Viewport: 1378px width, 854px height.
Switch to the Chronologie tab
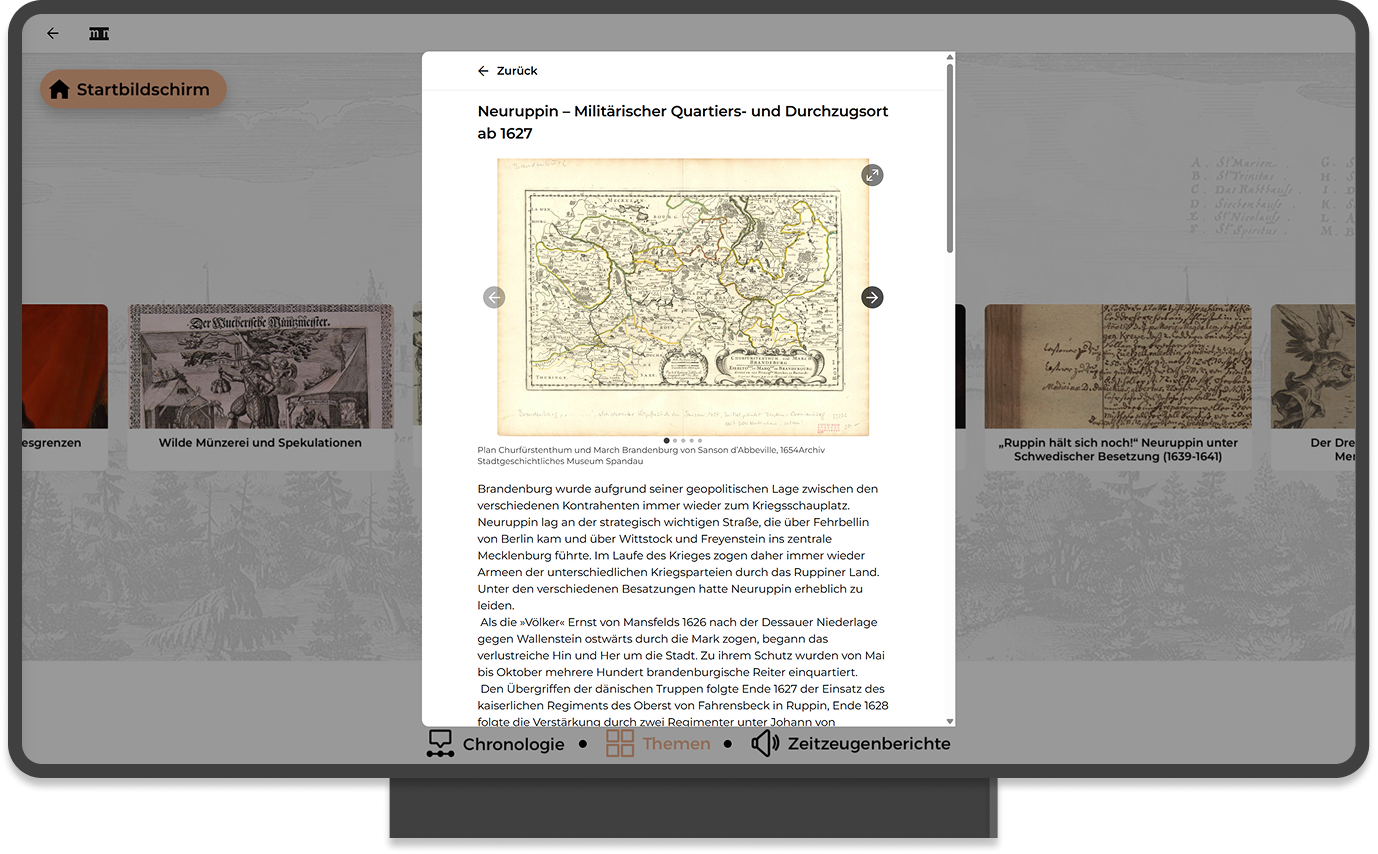point(495,744)
